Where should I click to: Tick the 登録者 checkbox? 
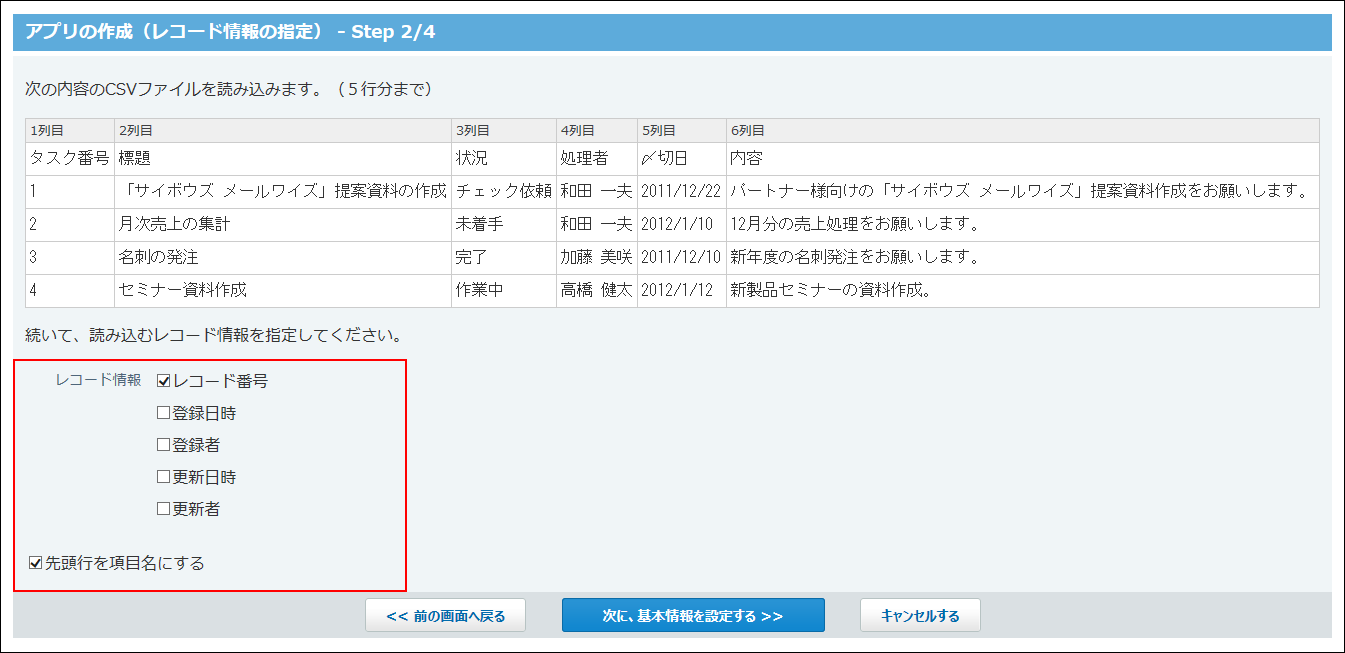[164, 445]
